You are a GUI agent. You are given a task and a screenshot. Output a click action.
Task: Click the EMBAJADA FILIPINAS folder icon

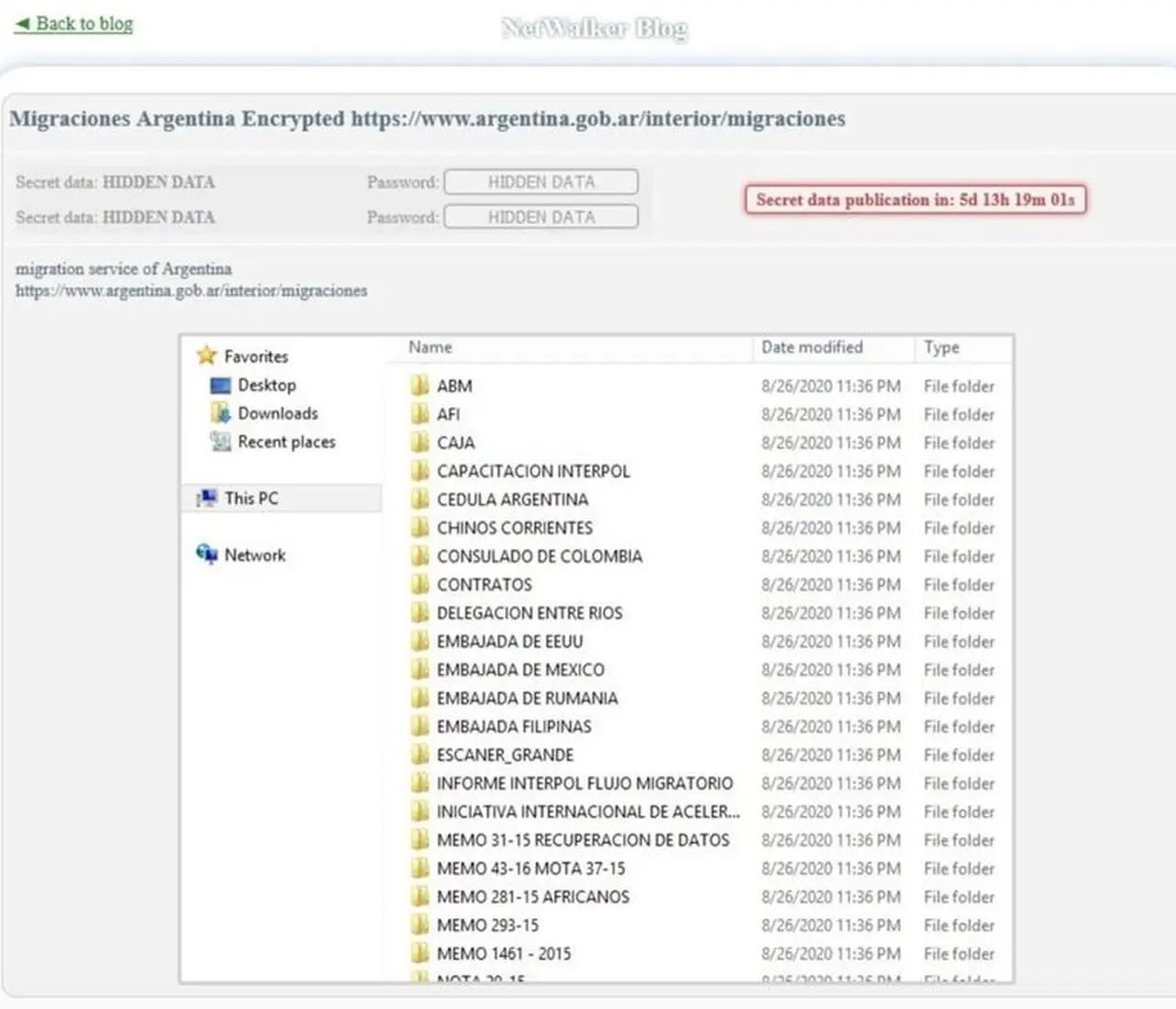coord(420,726)
